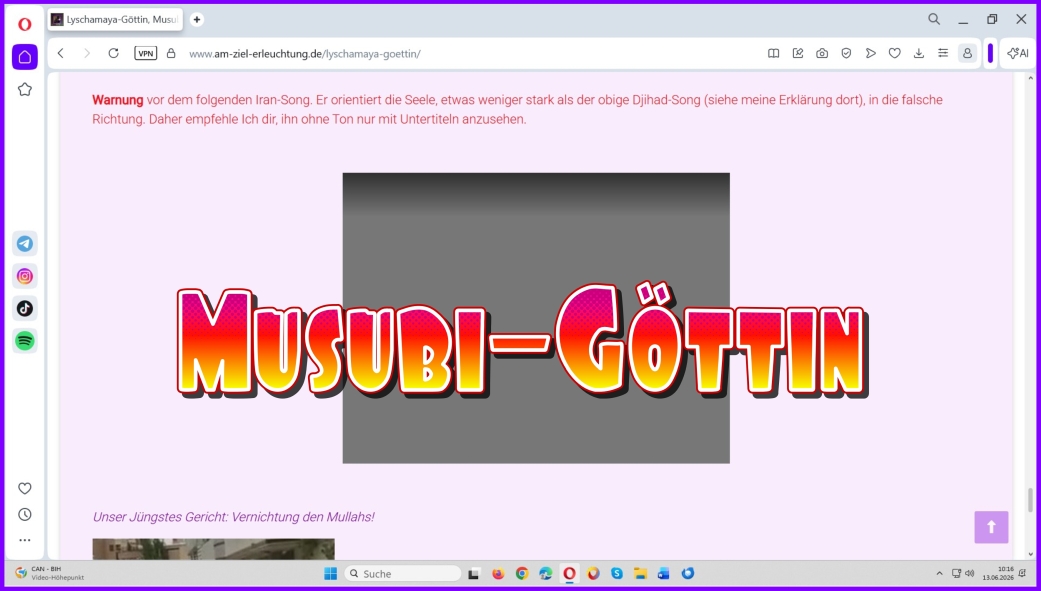Click the Unser Jüngstes Gericht caption

233,517
